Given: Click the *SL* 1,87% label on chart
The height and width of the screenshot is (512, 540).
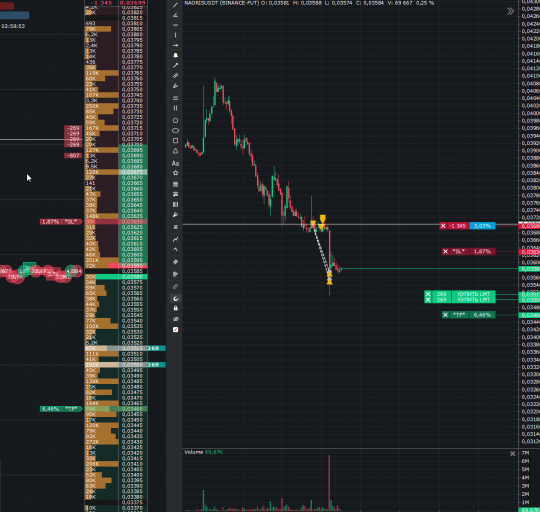Looking at the screenshot, I should 472,252.
